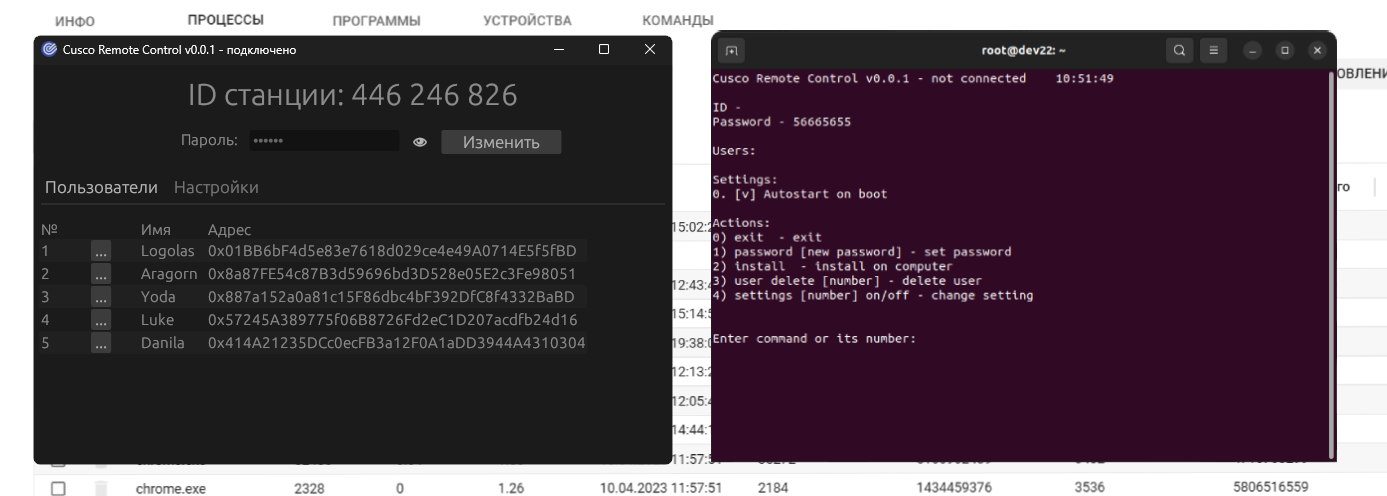Open the КОМАНДЫ tab

coord(678,20)
